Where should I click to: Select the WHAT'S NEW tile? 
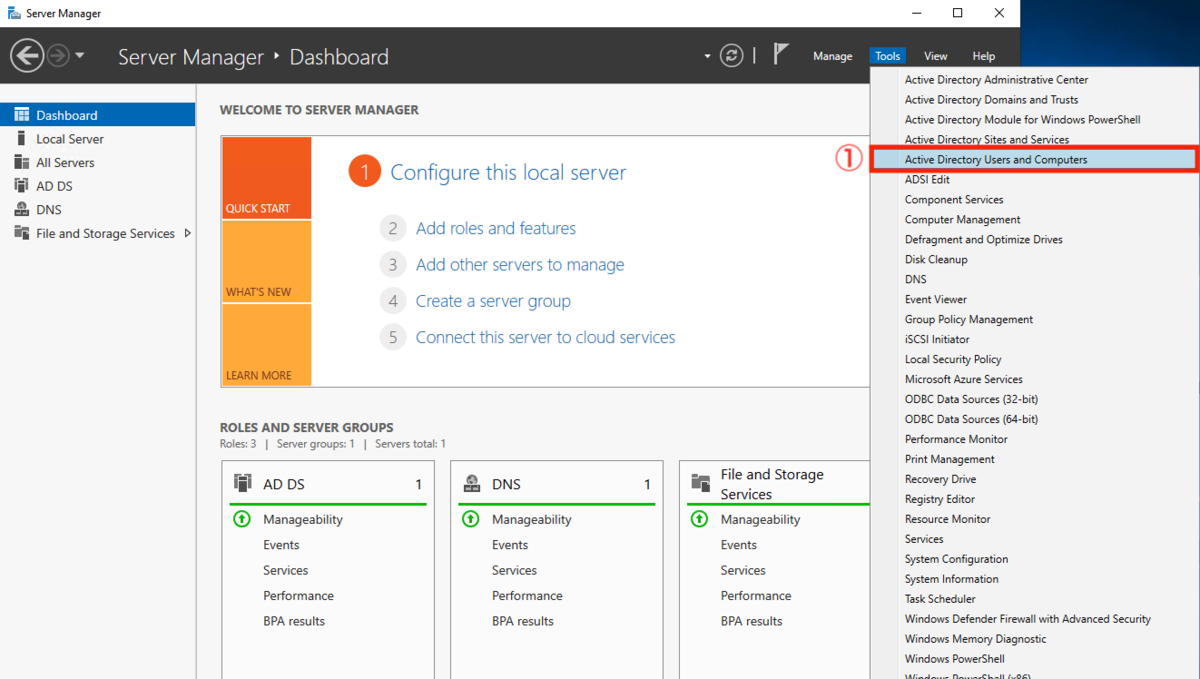click(x=267, y=261)
